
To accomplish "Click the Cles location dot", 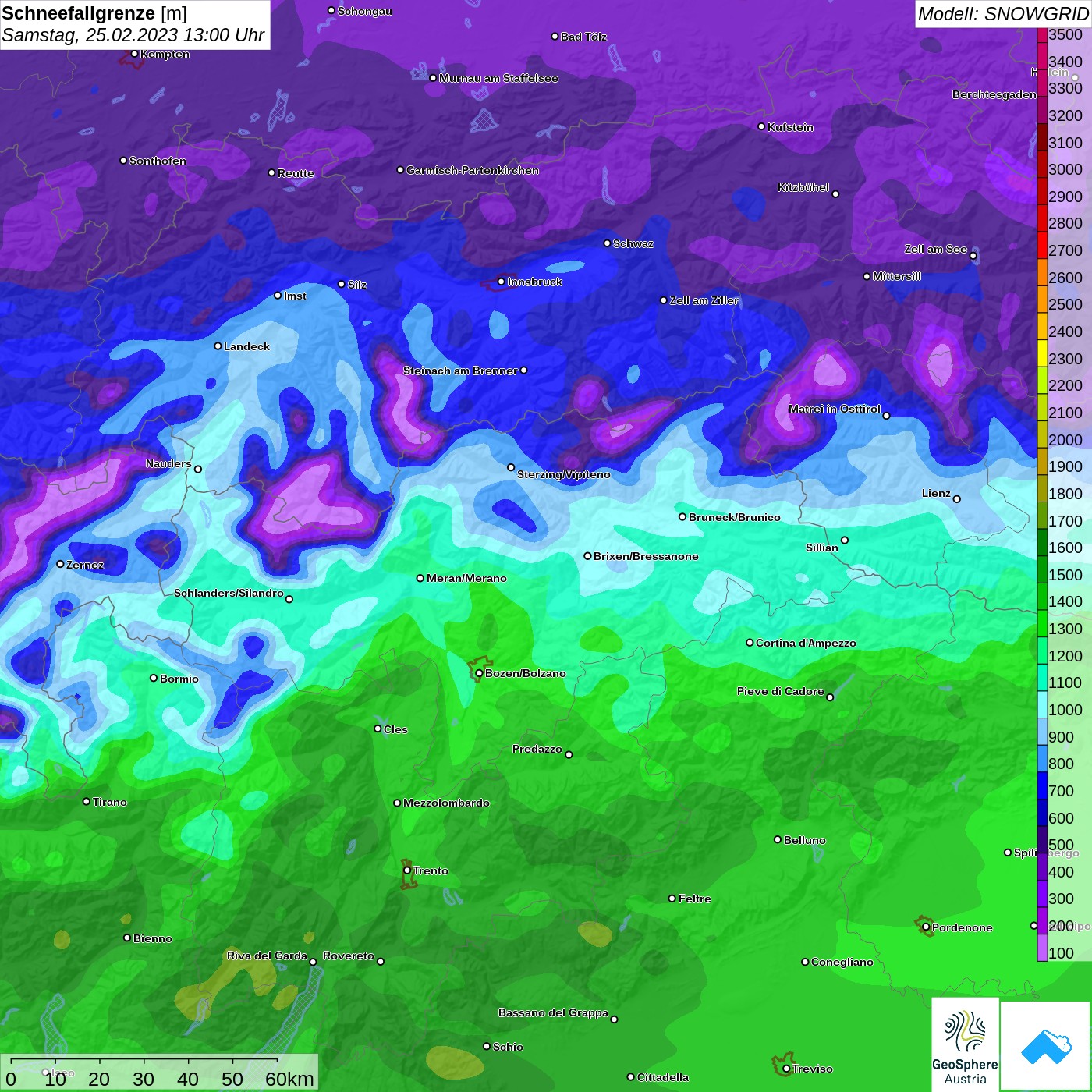I will point(378,729).
